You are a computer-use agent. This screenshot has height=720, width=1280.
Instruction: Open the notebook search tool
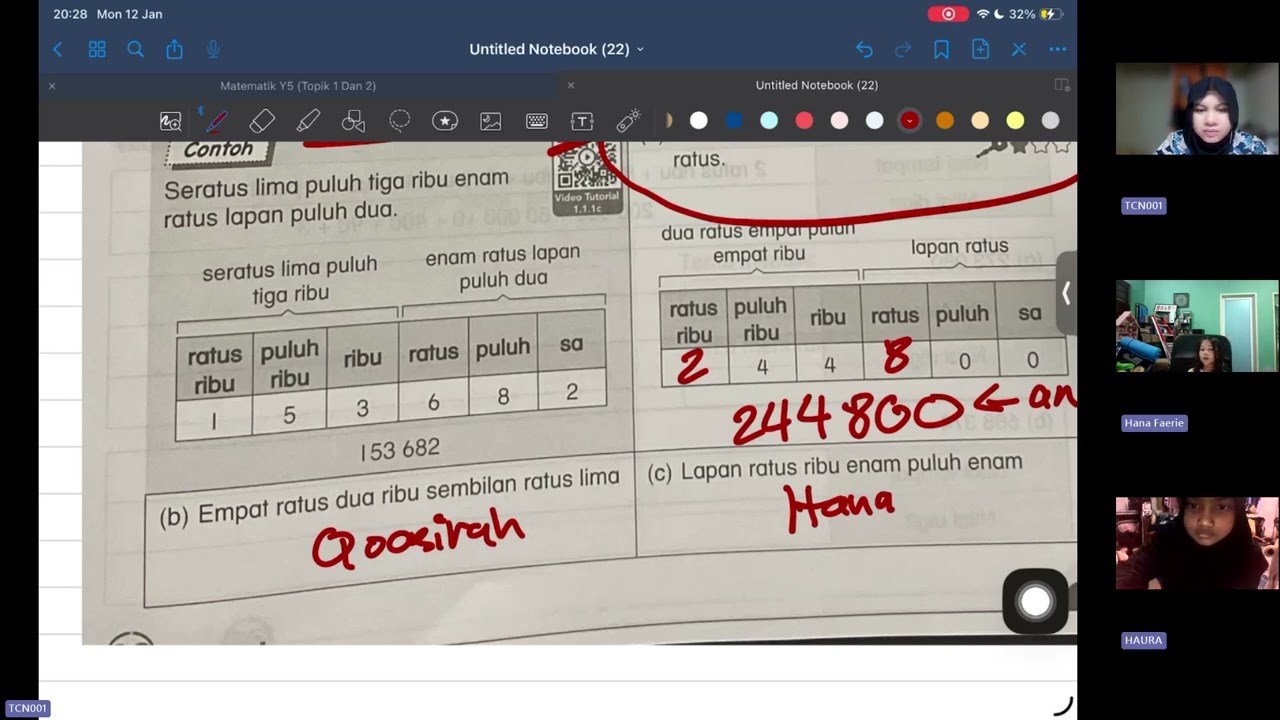(x=135, y=49)
